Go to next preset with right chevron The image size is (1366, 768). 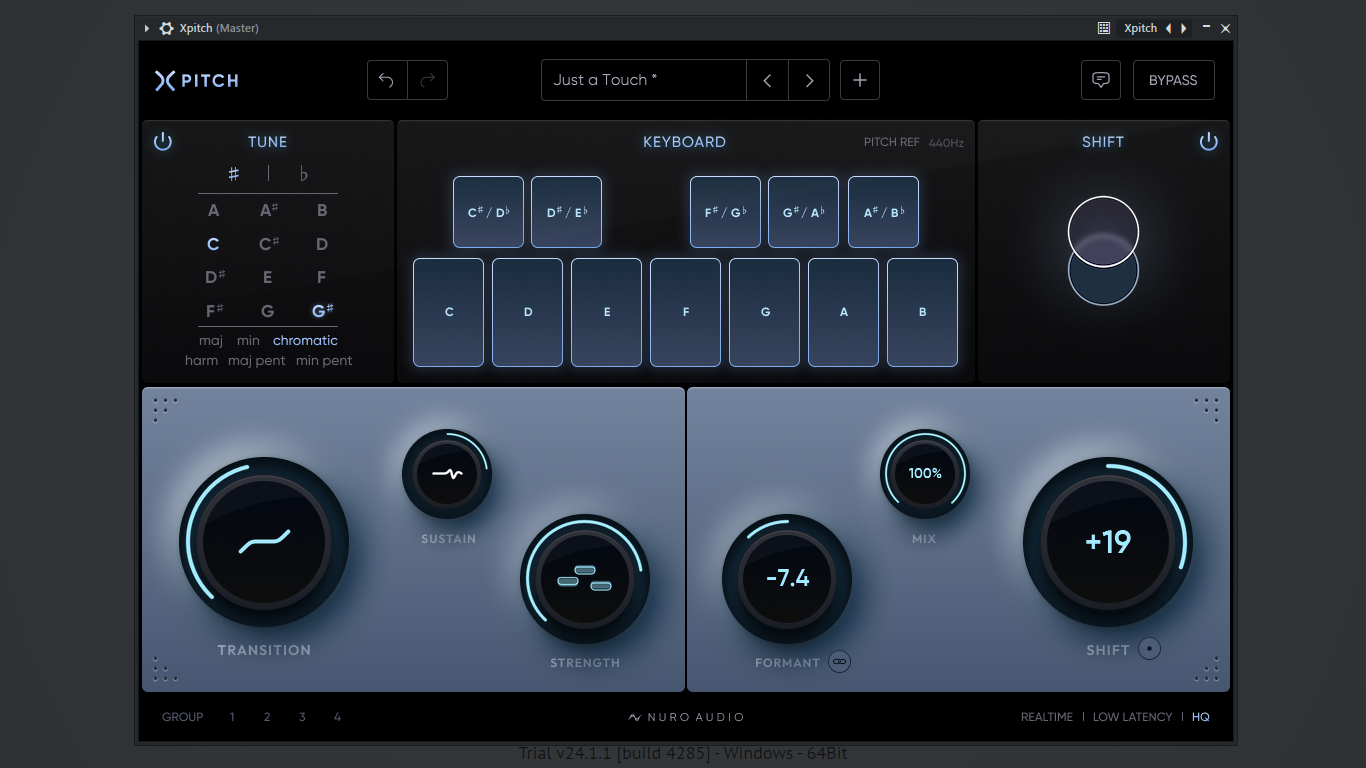(x=809, y=80)
